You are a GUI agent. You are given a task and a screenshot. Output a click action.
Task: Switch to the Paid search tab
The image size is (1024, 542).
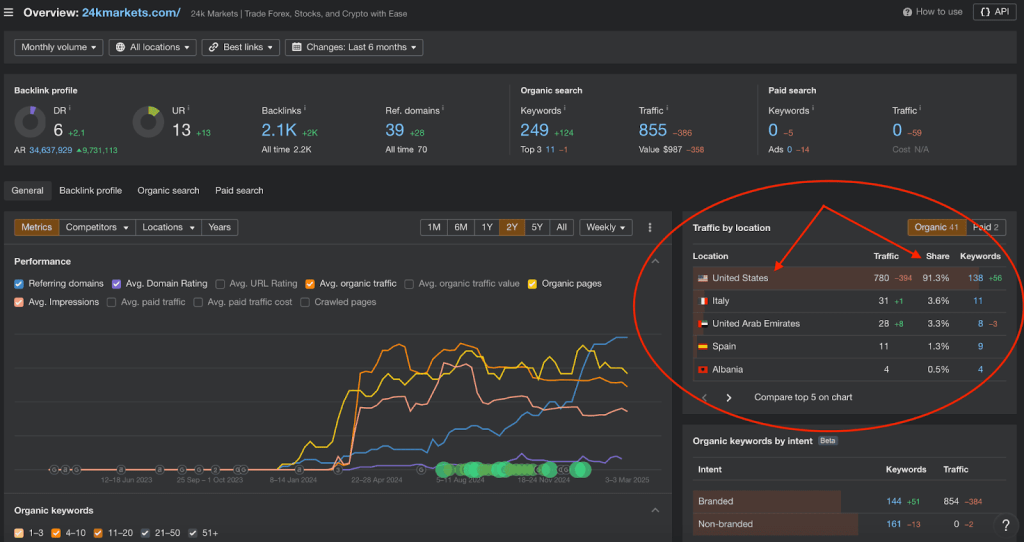pos(240,191)
